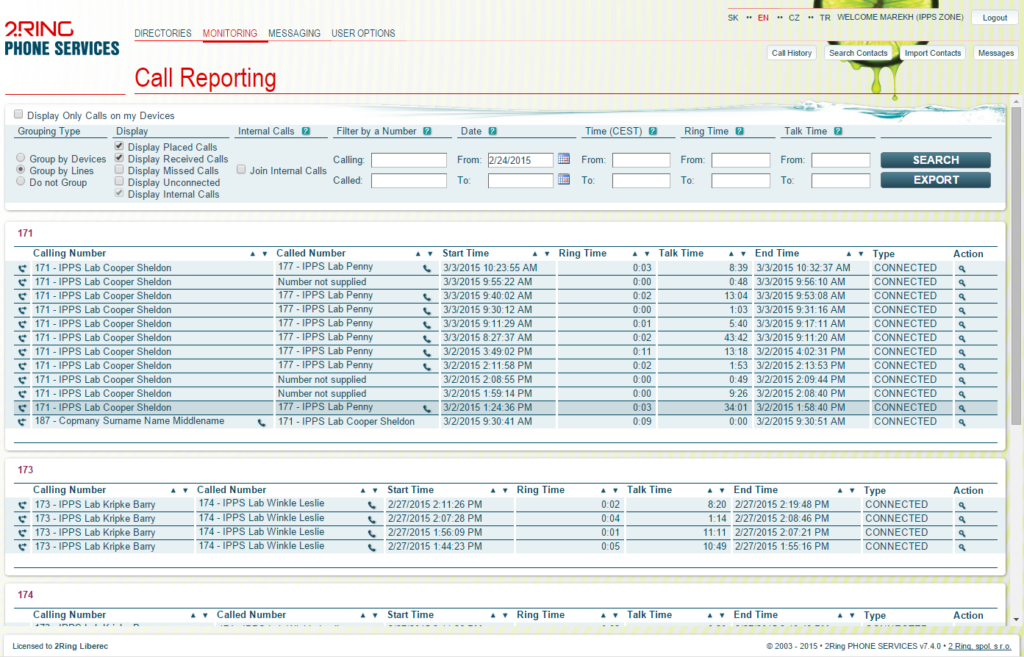The width and height of the screenshot is (1024, 657).
Task: Click the help icon next to Talk Time
Action: coord(838,131)
